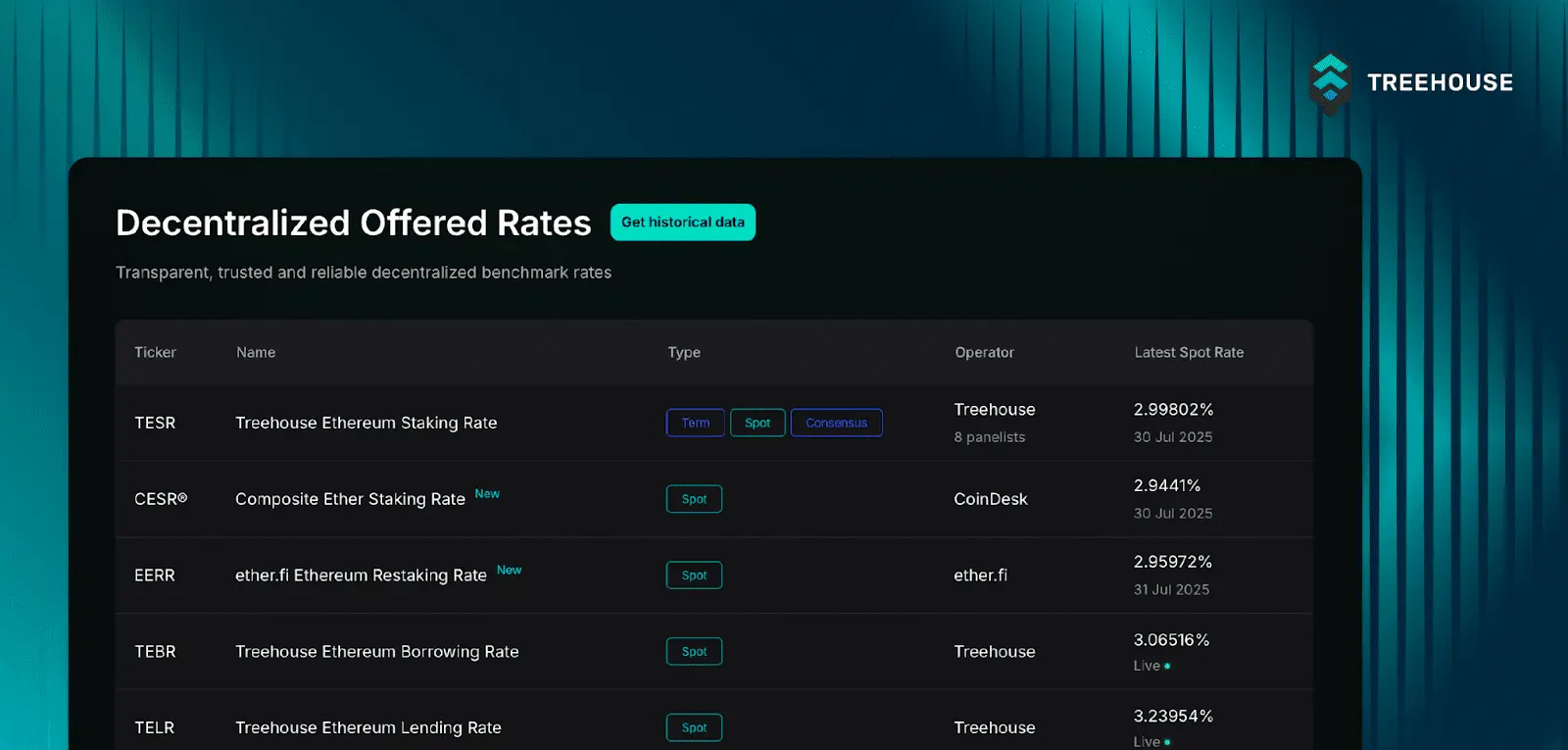This screenshot has height=750, width=1568.
Task: Click the 3.23954% rate value
Action: 1173,717
